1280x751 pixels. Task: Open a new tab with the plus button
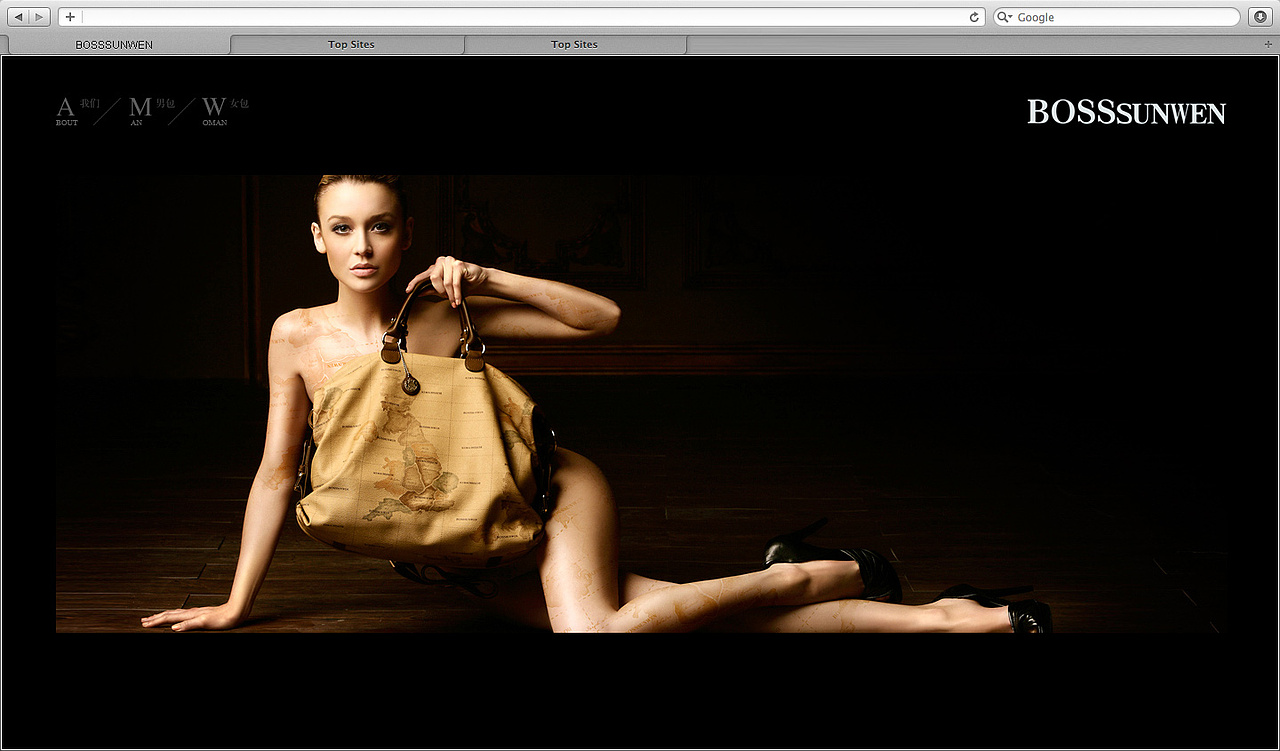pos(1268,44)
